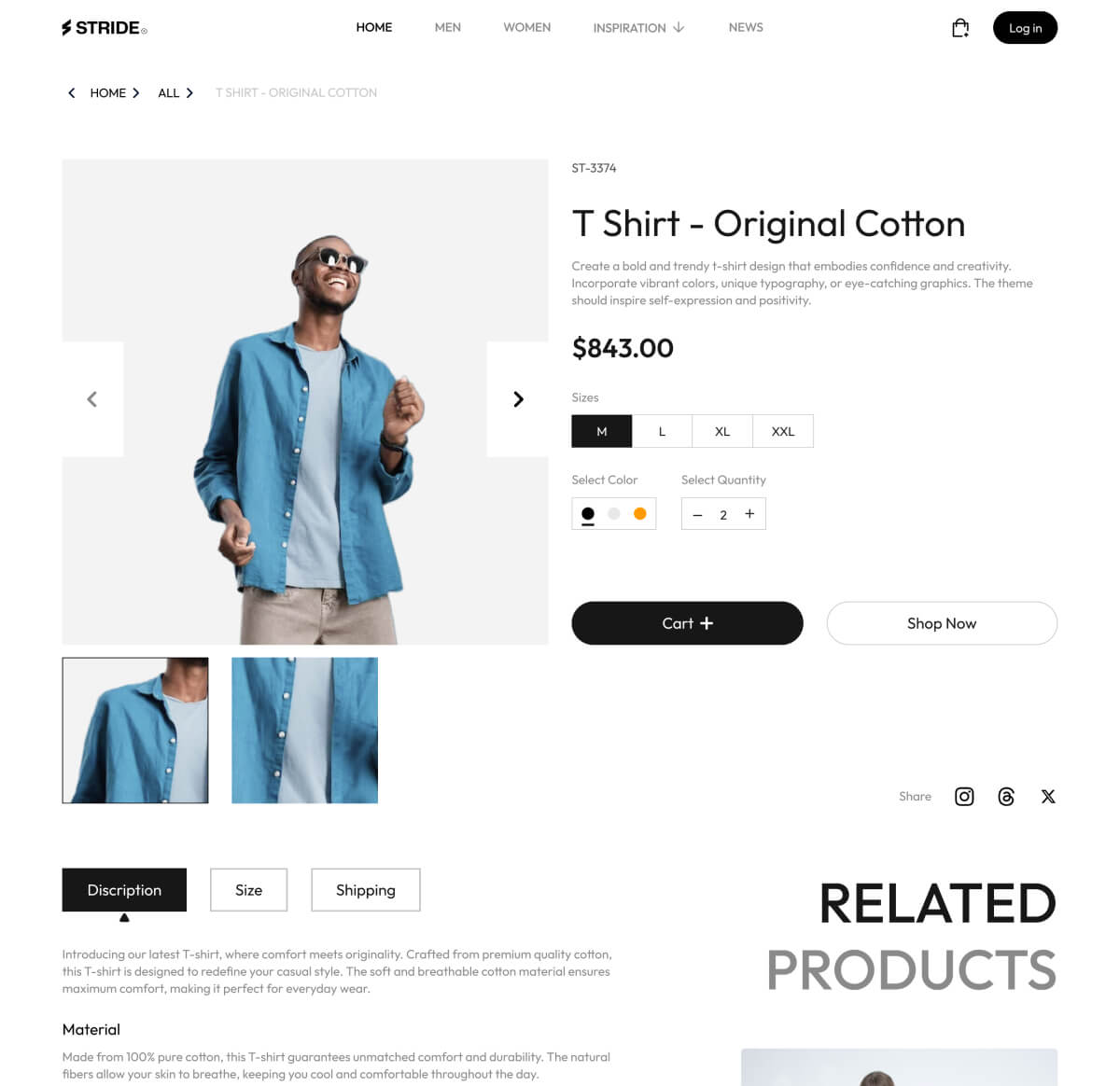Decrease quantity with minus button
The width and height of the screenshot is (1120, 1086).
[697, 514]
